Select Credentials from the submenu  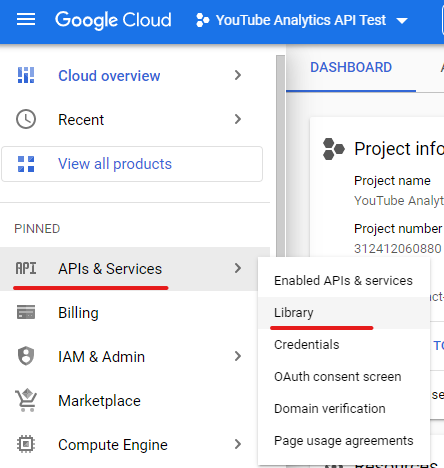click(x=344, y=345)
